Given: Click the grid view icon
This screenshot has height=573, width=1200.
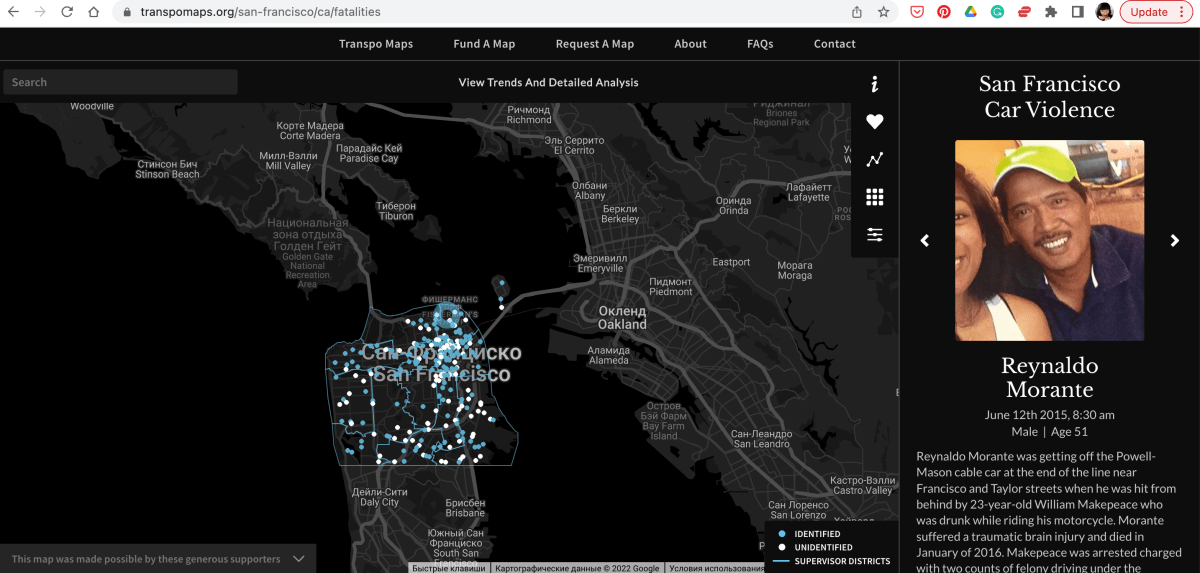Looking at the screenshot, I should tap(875, 197).
